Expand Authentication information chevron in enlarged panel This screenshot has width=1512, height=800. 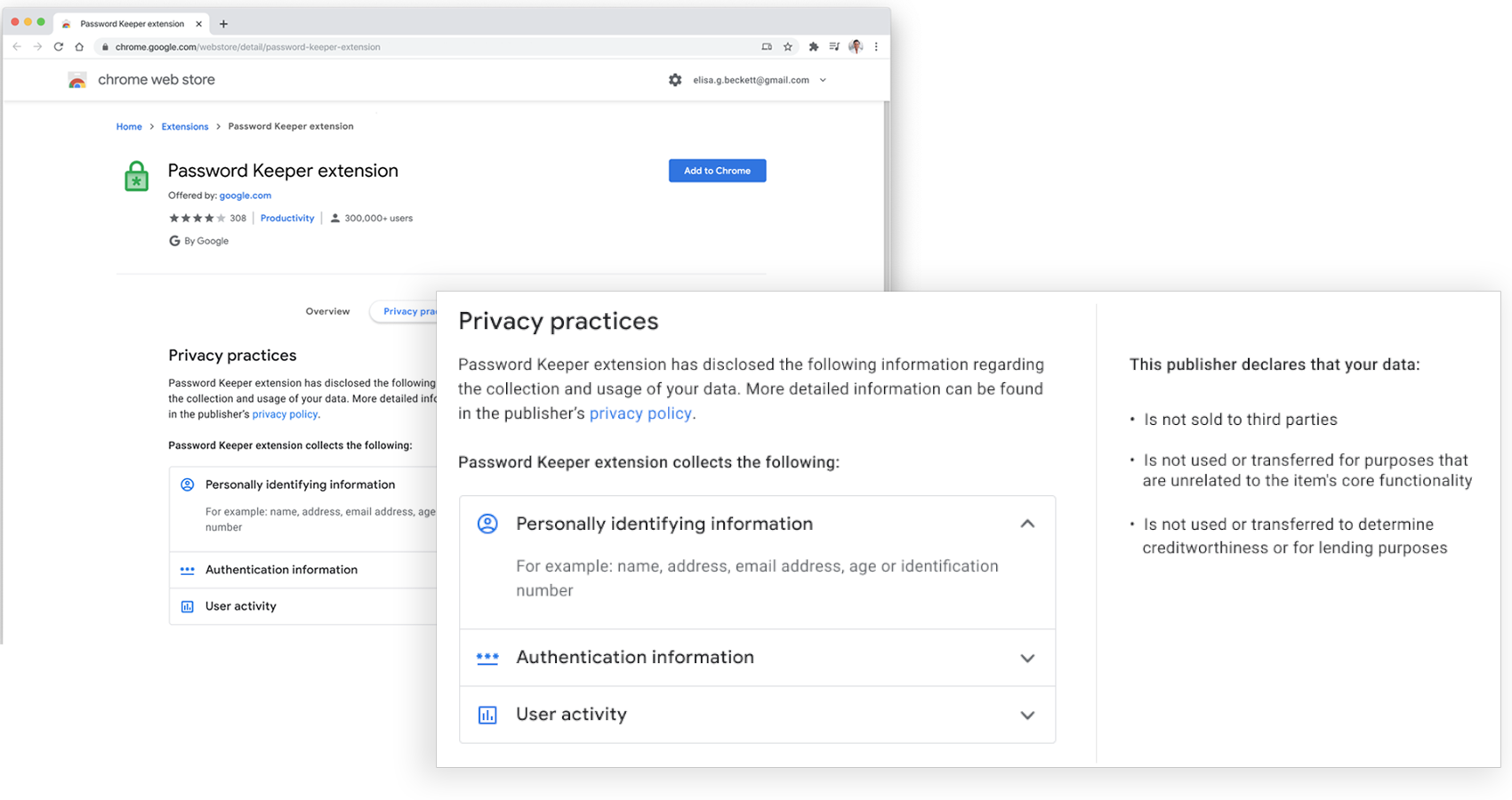[x=1027, y=659]
